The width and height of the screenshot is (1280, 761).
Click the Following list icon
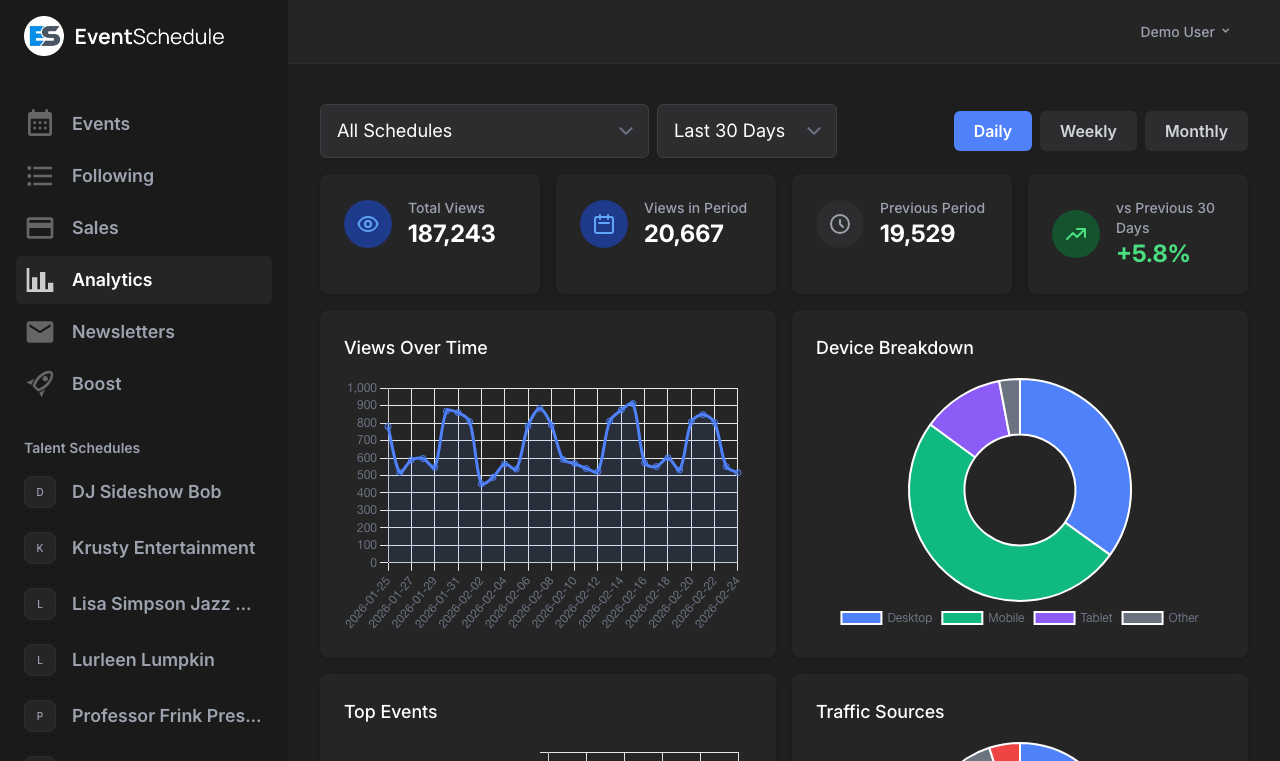click(x=39, y=175)
